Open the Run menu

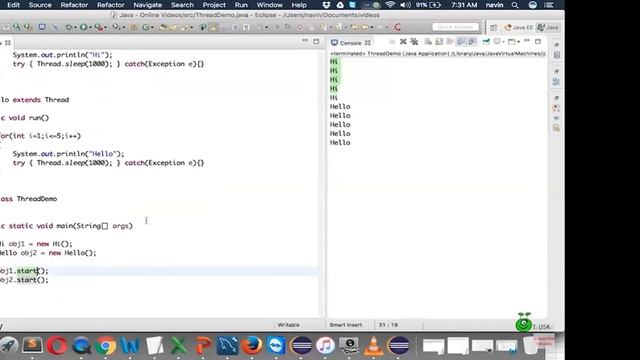click(241, 5)
